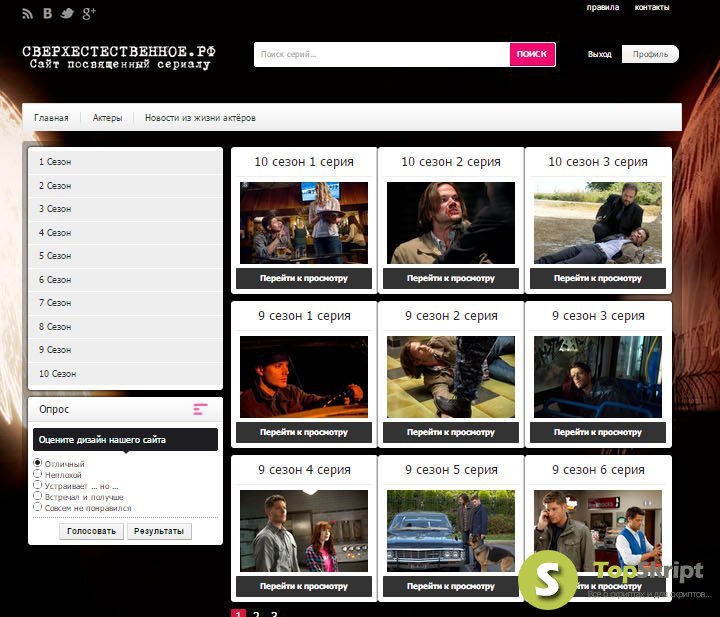
Task: Click the '9 сезон 6 серия' title
Action: 598,470
